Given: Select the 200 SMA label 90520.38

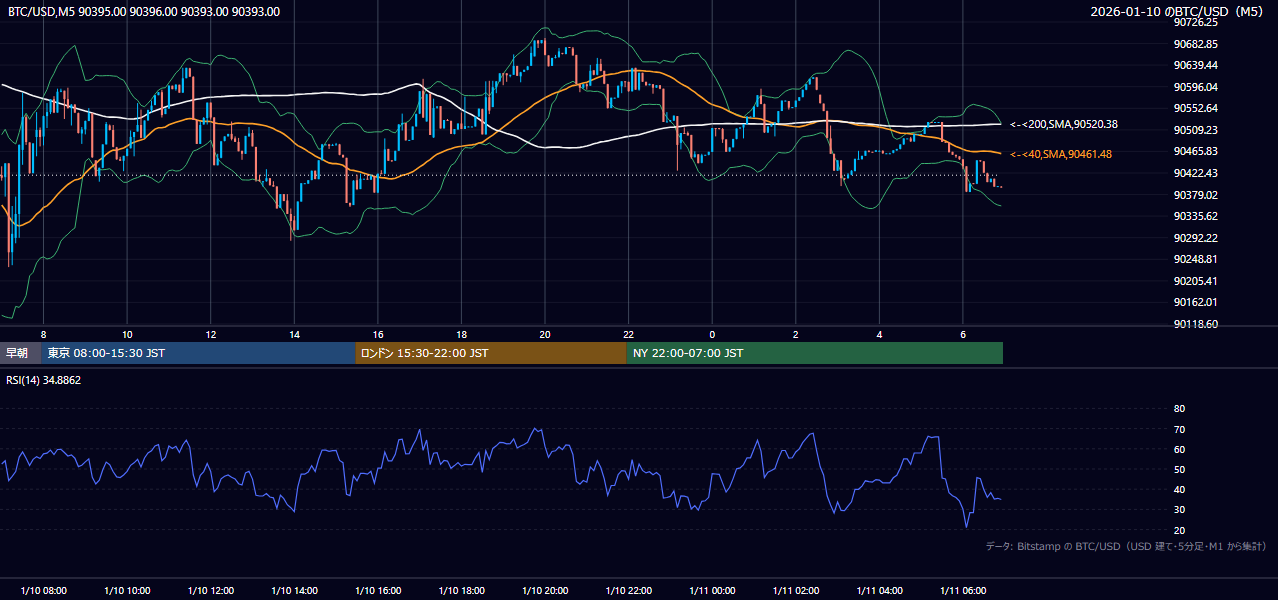Looking at the screenshot, I should [1064, 124].
